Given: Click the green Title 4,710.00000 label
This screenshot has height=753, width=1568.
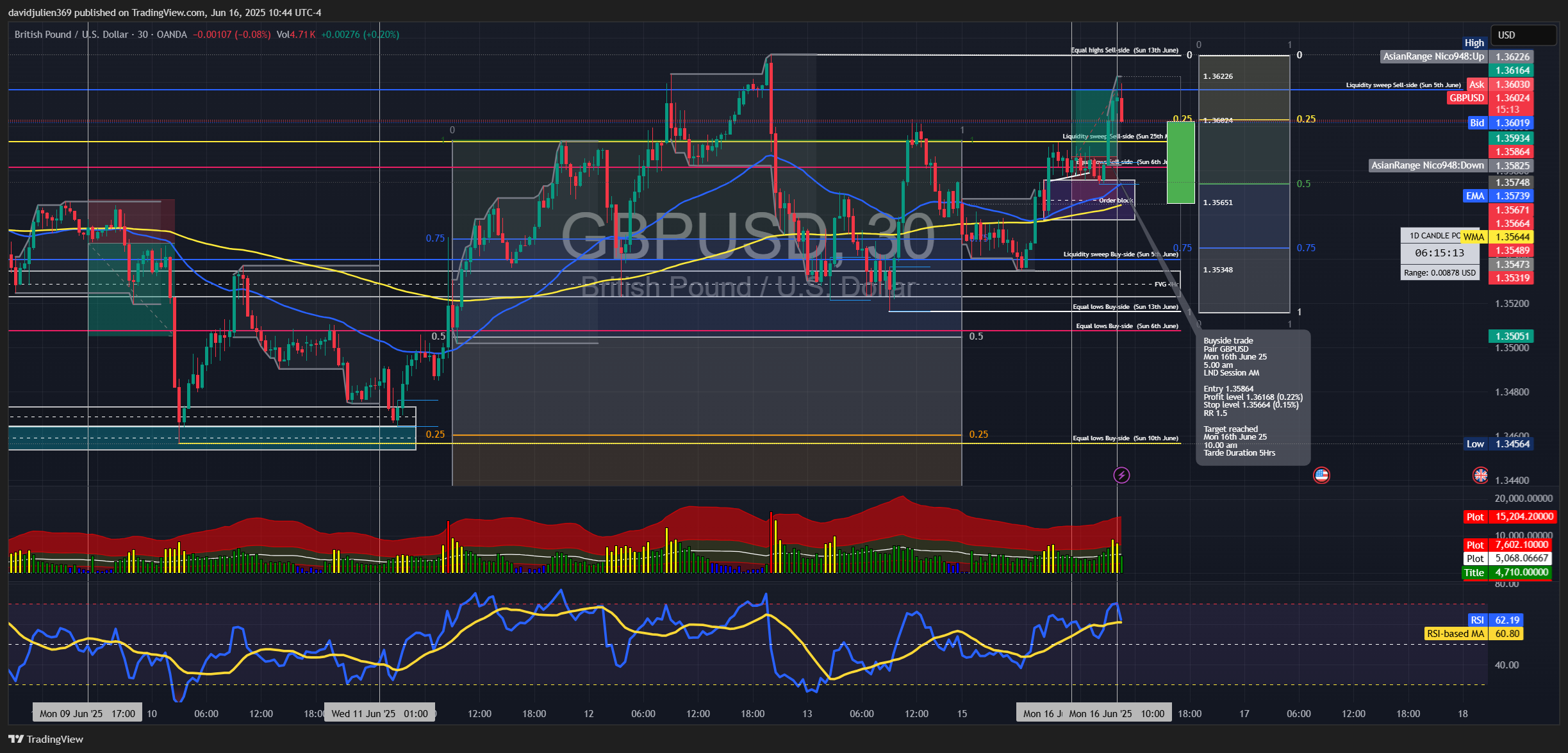Looking at the screenshot, I should point(1506,573).
